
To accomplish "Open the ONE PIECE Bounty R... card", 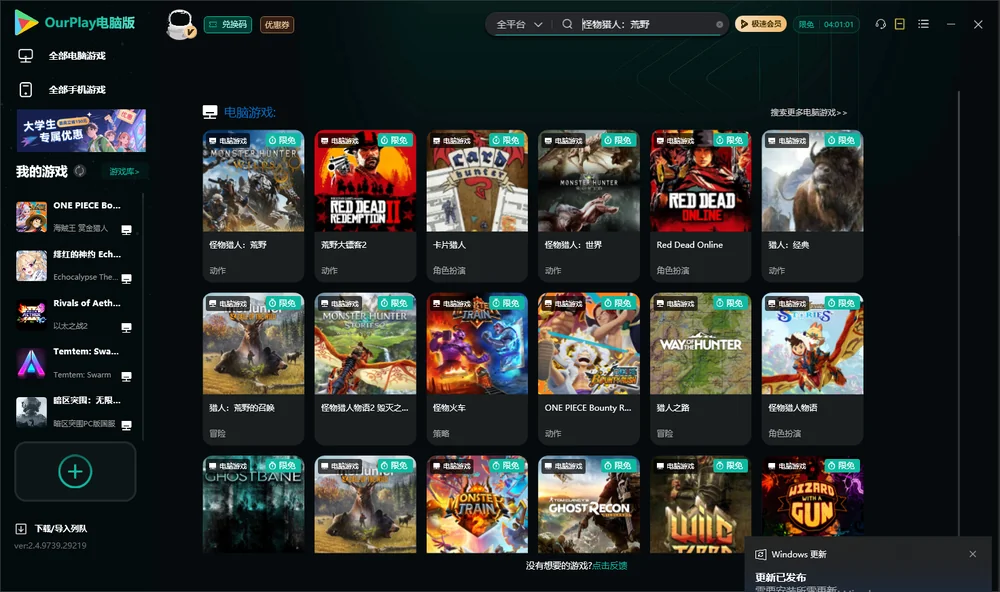I will [589, 368].
